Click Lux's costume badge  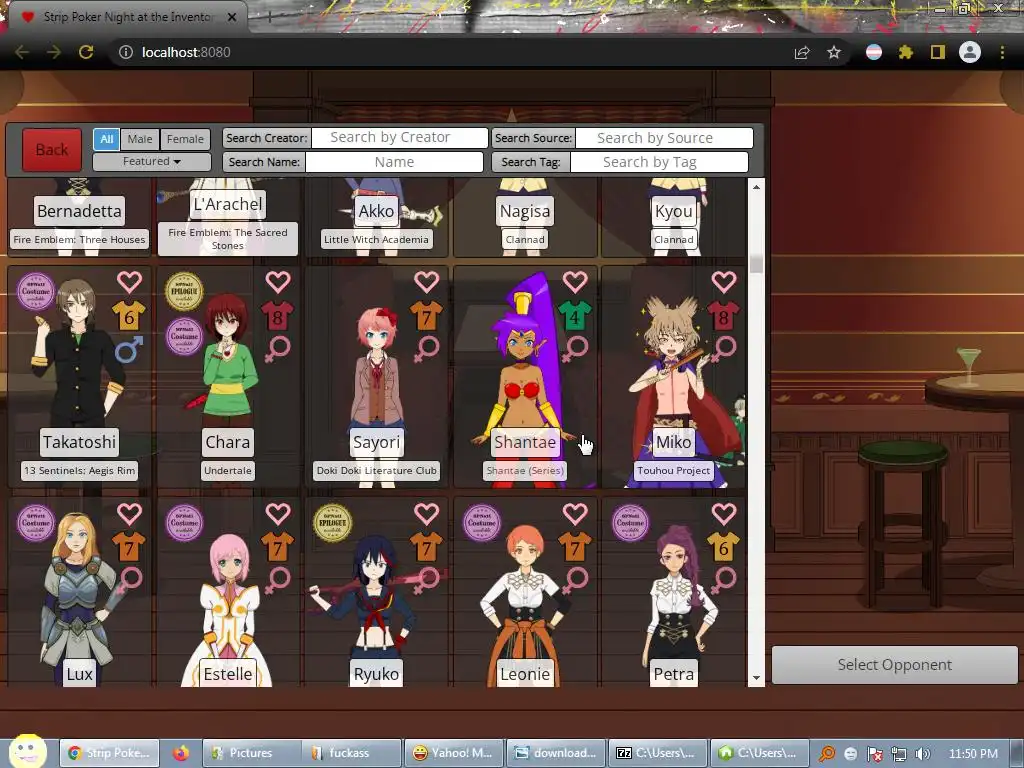pos(36,522)
